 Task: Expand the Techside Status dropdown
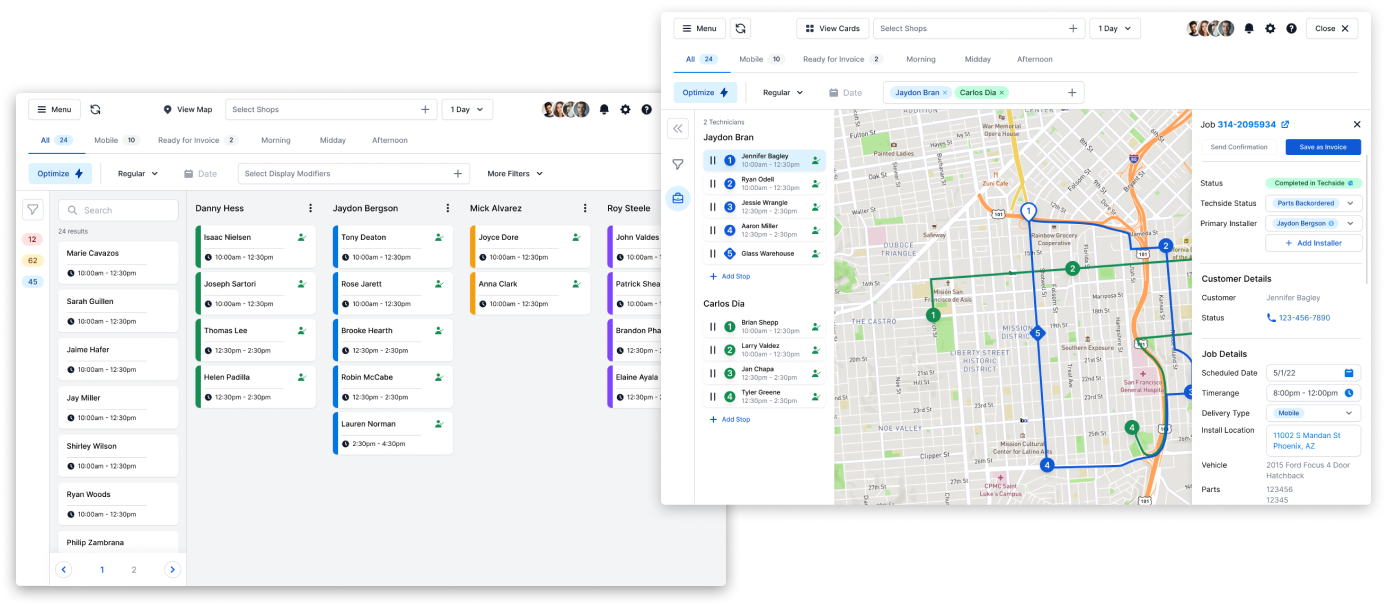coord(1350,203)
